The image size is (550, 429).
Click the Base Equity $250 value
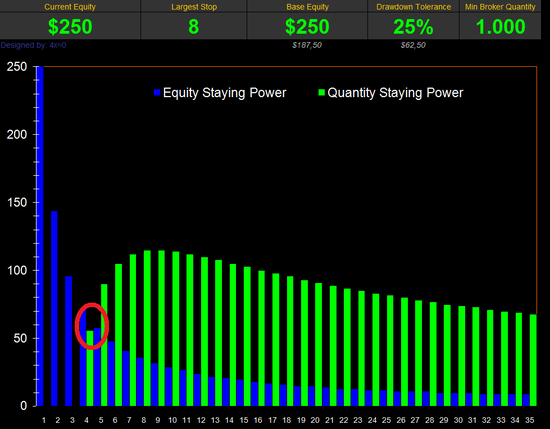point(307,27)
